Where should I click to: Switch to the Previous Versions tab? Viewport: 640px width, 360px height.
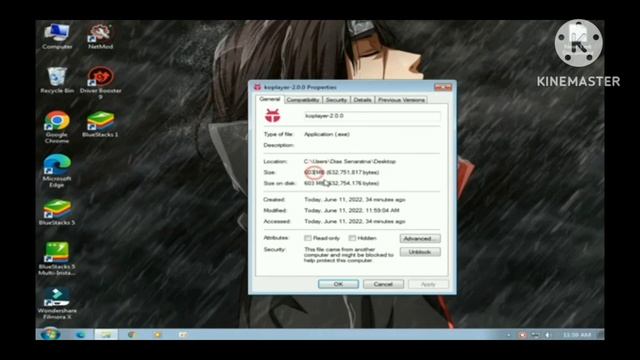401,100
